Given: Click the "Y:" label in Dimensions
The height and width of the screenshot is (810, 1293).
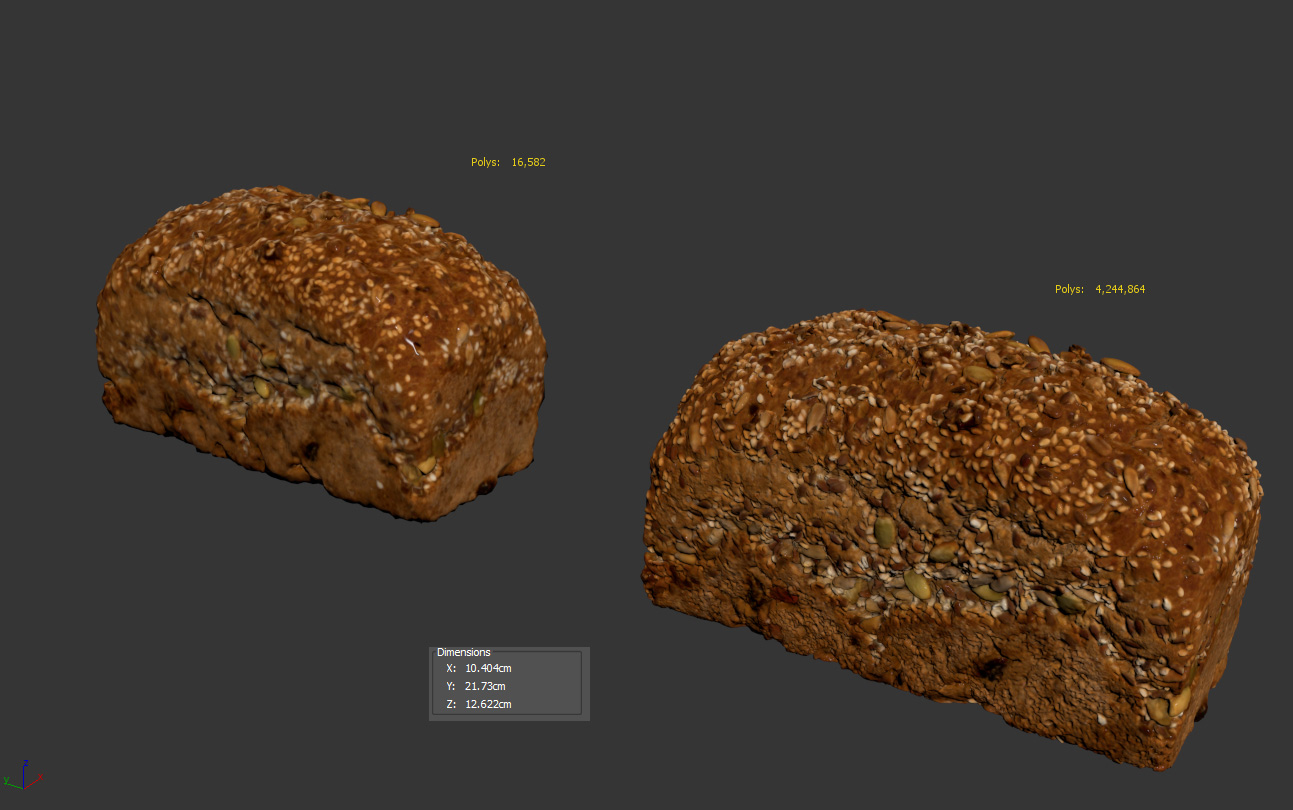Looking at the screenshot, I should click(x=451, y=686).
